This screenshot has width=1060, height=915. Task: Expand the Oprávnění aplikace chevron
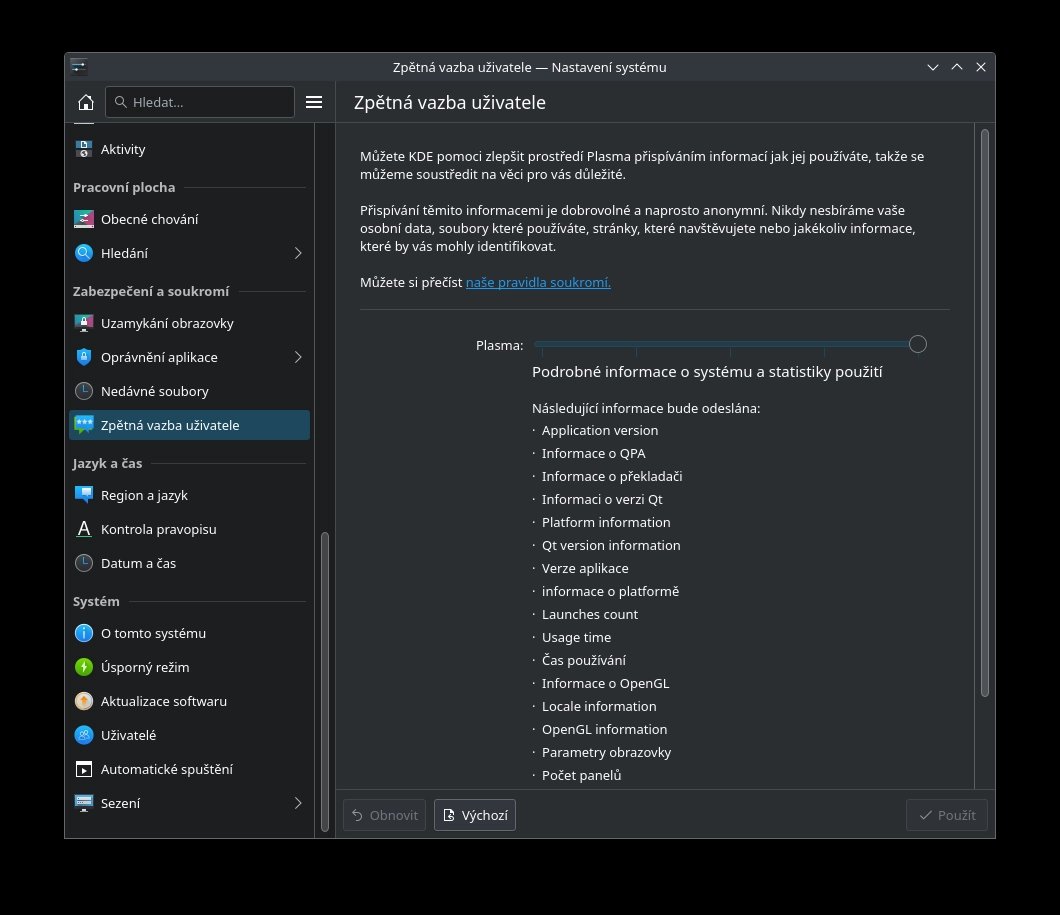pyautogui.click(x=298, y=357)
